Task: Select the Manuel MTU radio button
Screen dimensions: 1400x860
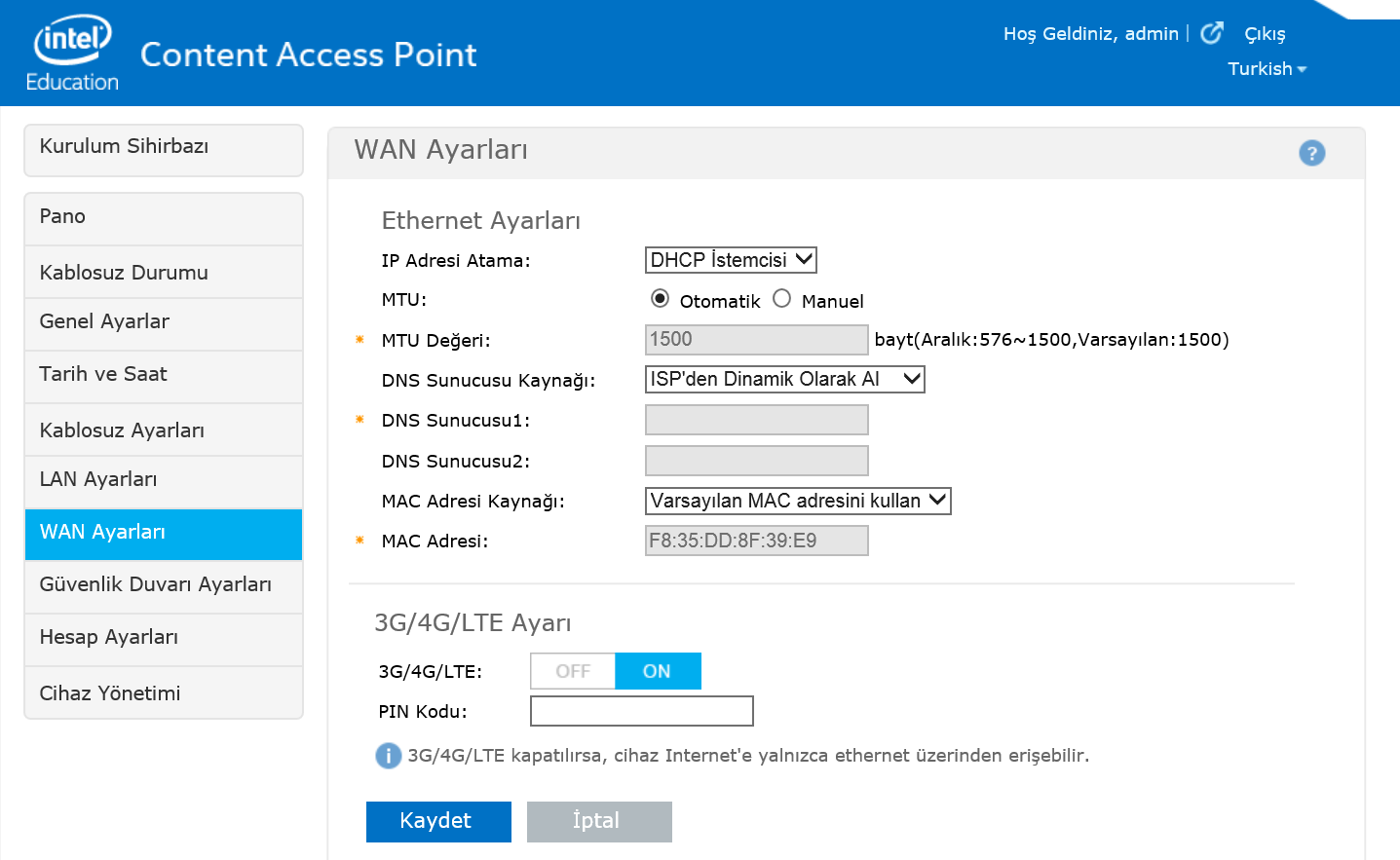Action: tap(781, 298)
